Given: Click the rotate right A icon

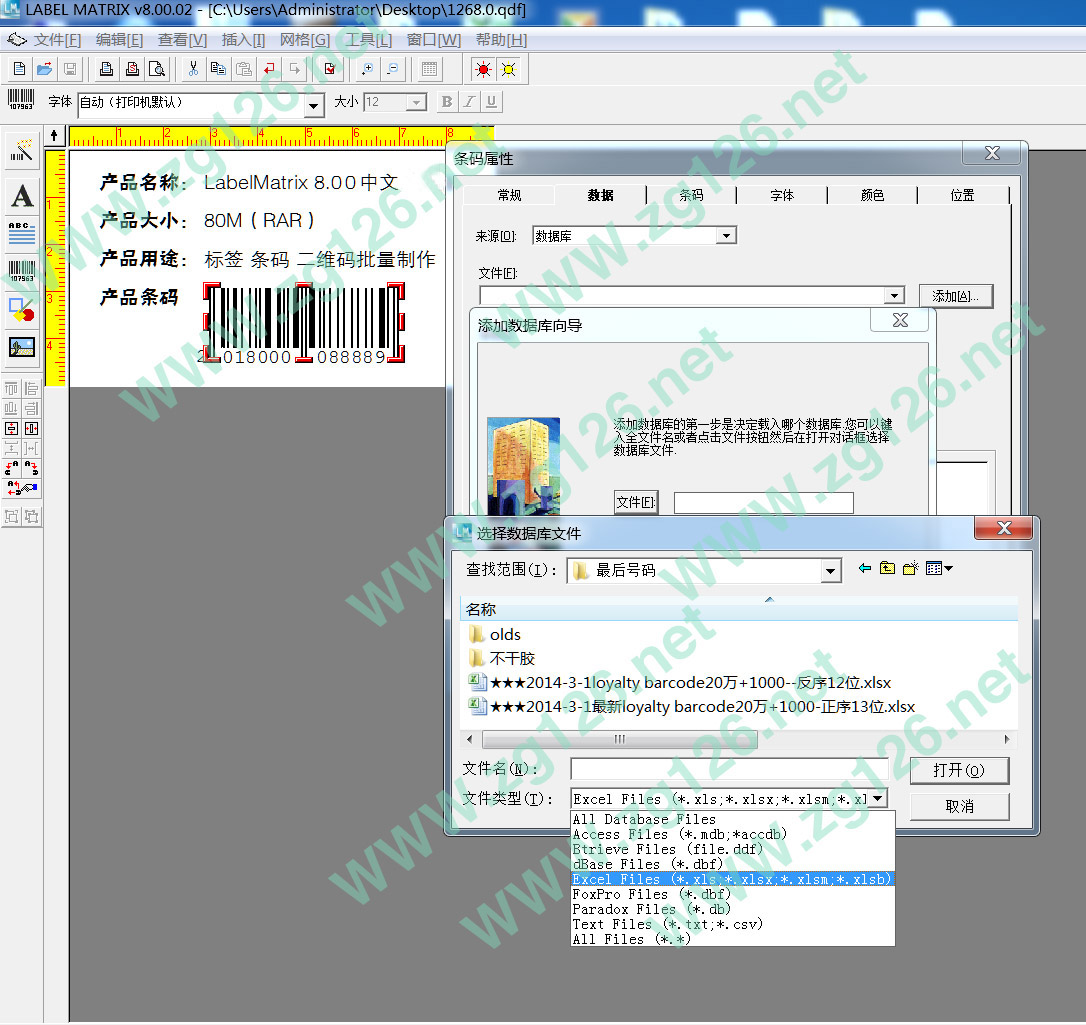Looking at the screenshot, I should [x=31, y=468].
